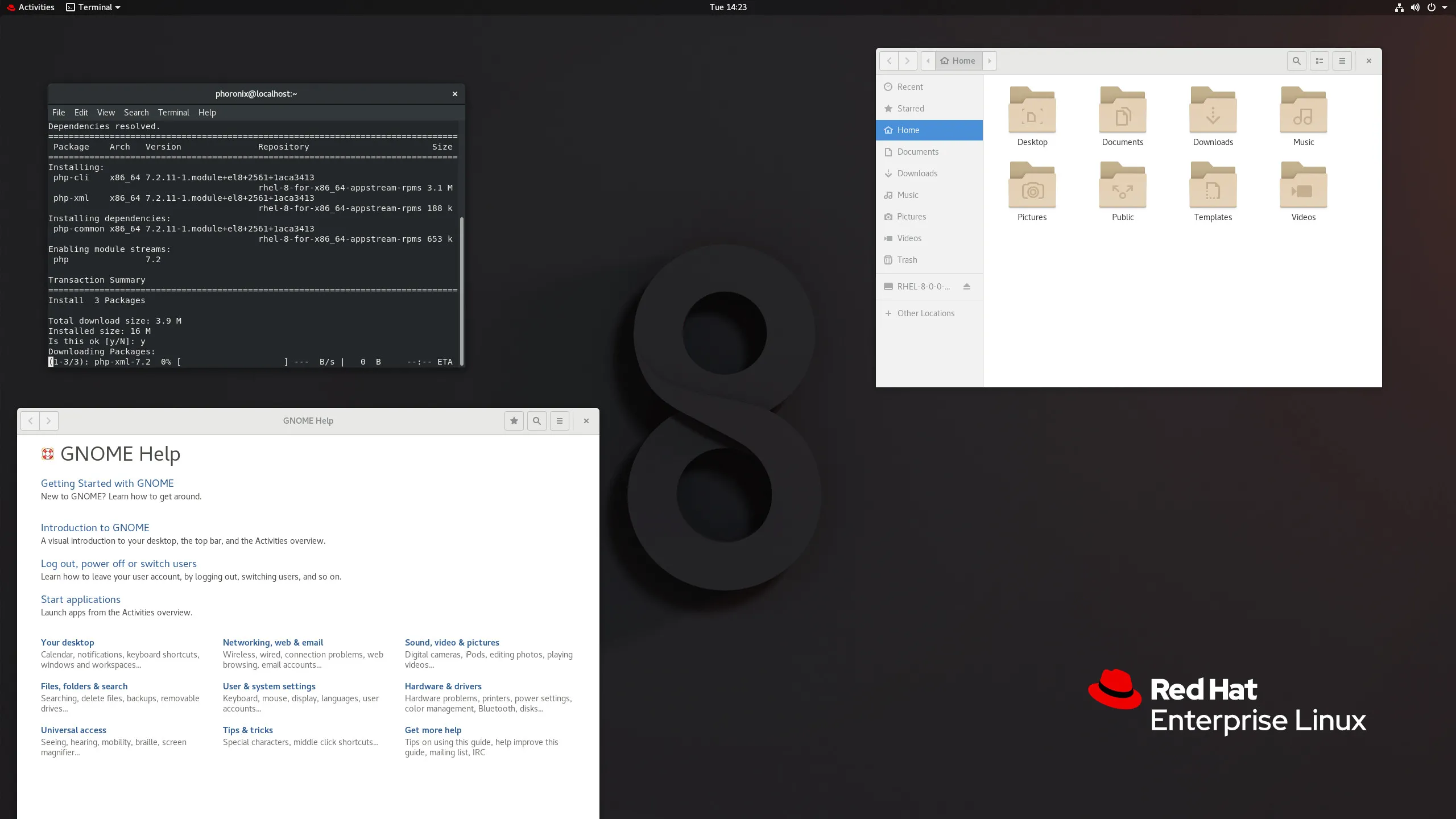Select Trash in the Files sidebar

pyautogui.click(x=907, y=260)
